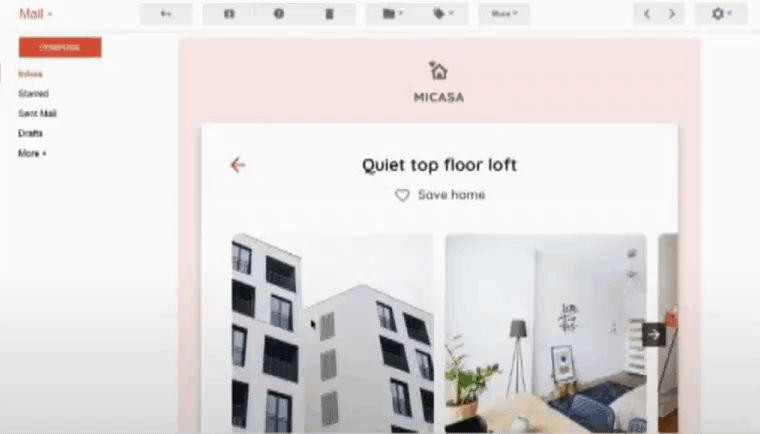Click the back to inbox arrow button
The width and height of the screenshot is (760, 434).
(x=166, y=14)
